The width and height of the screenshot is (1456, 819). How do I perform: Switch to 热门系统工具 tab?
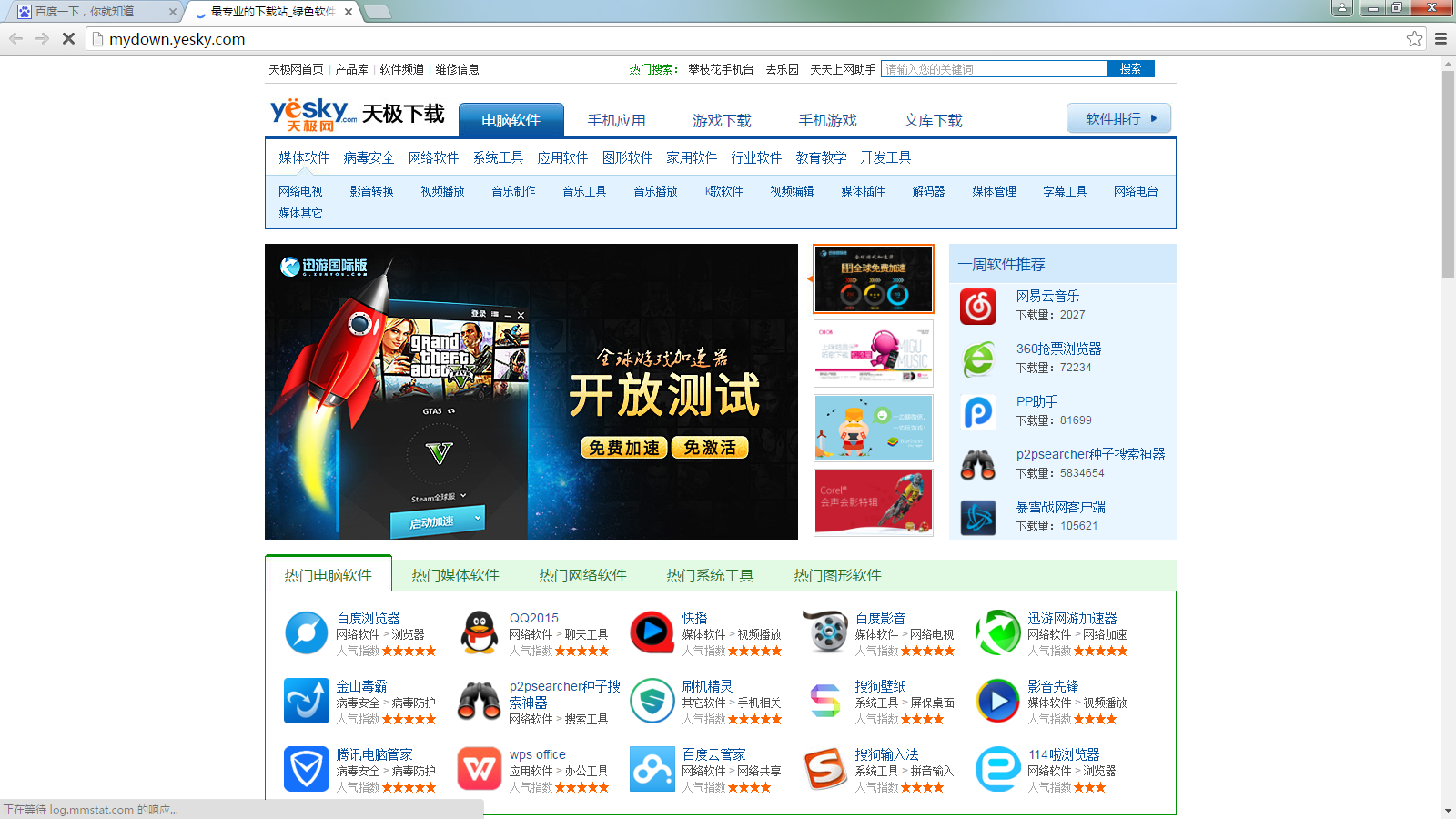point(710,575)
